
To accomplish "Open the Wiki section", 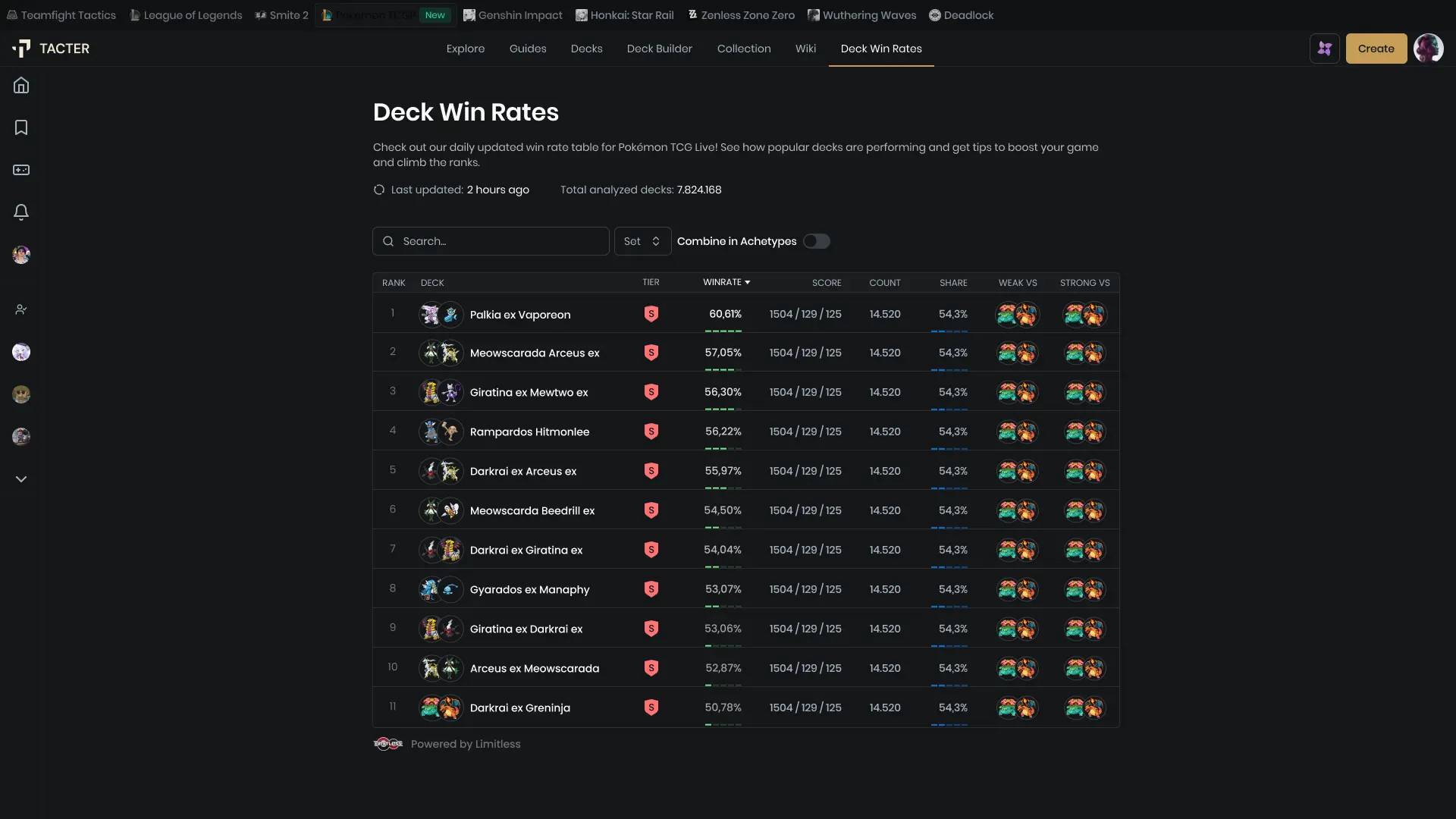I will [805, 48].
